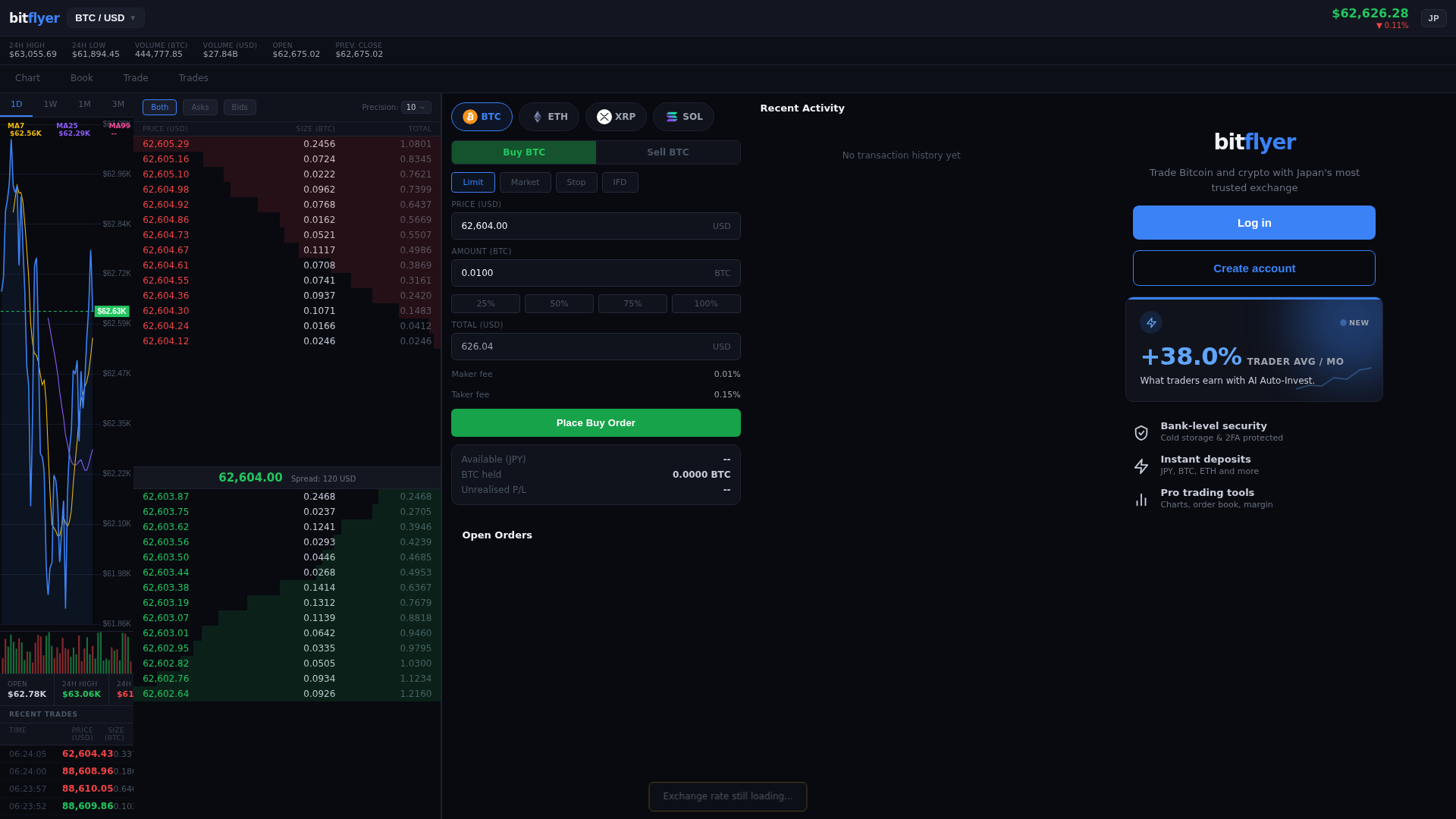Click the 24H HIGH $63.06K stat under chart
The width and height of the screenshot is (1456, 819).
[81, 690]
